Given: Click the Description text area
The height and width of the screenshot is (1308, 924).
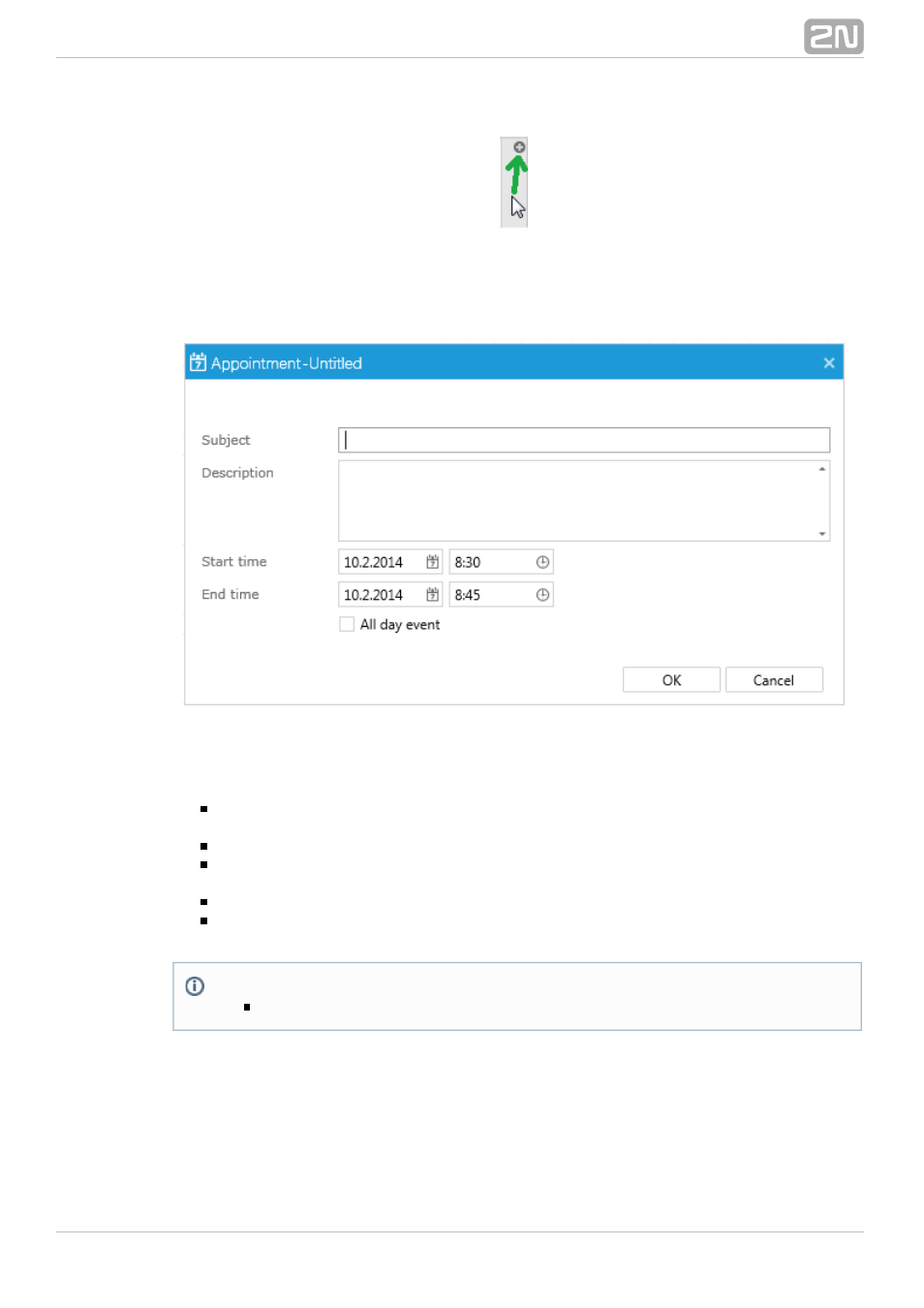Looking at the screenshot, I should pyautogui.click(x=584, y=501).
